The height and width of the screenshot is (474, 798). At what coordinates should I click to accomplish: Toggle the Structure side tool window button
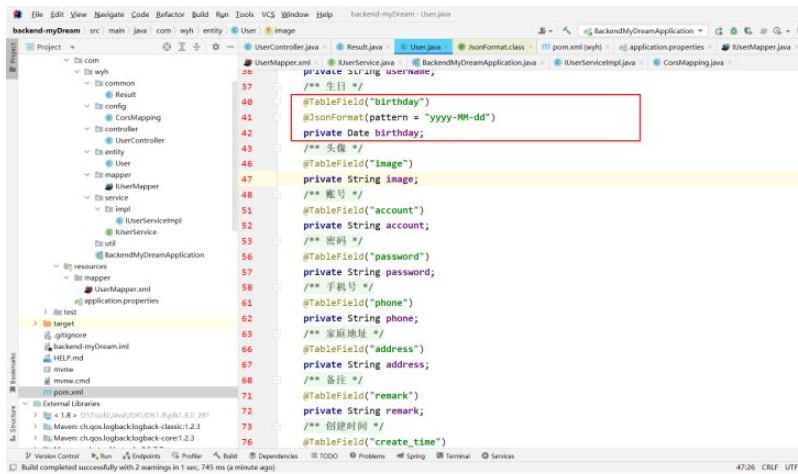click(12, 424)
